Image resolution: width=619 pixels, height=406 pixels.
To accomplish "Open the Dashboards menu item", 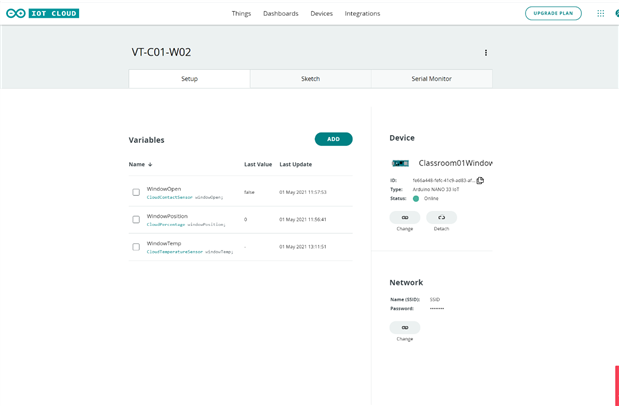I will click(281, 13).
